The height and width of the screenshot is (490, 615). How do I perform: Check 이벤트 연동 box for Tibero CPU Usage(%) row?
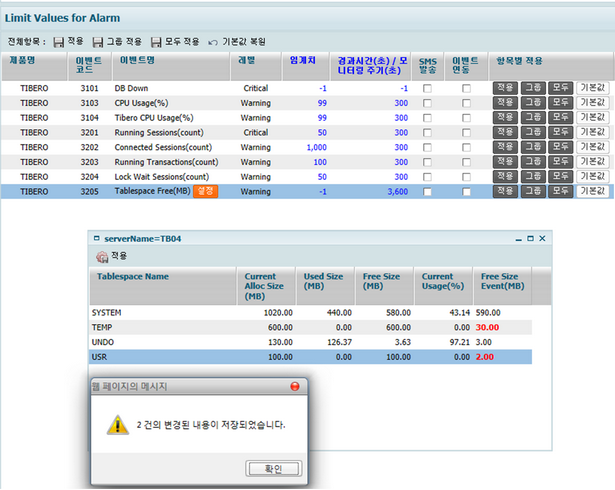coord(466,118)
